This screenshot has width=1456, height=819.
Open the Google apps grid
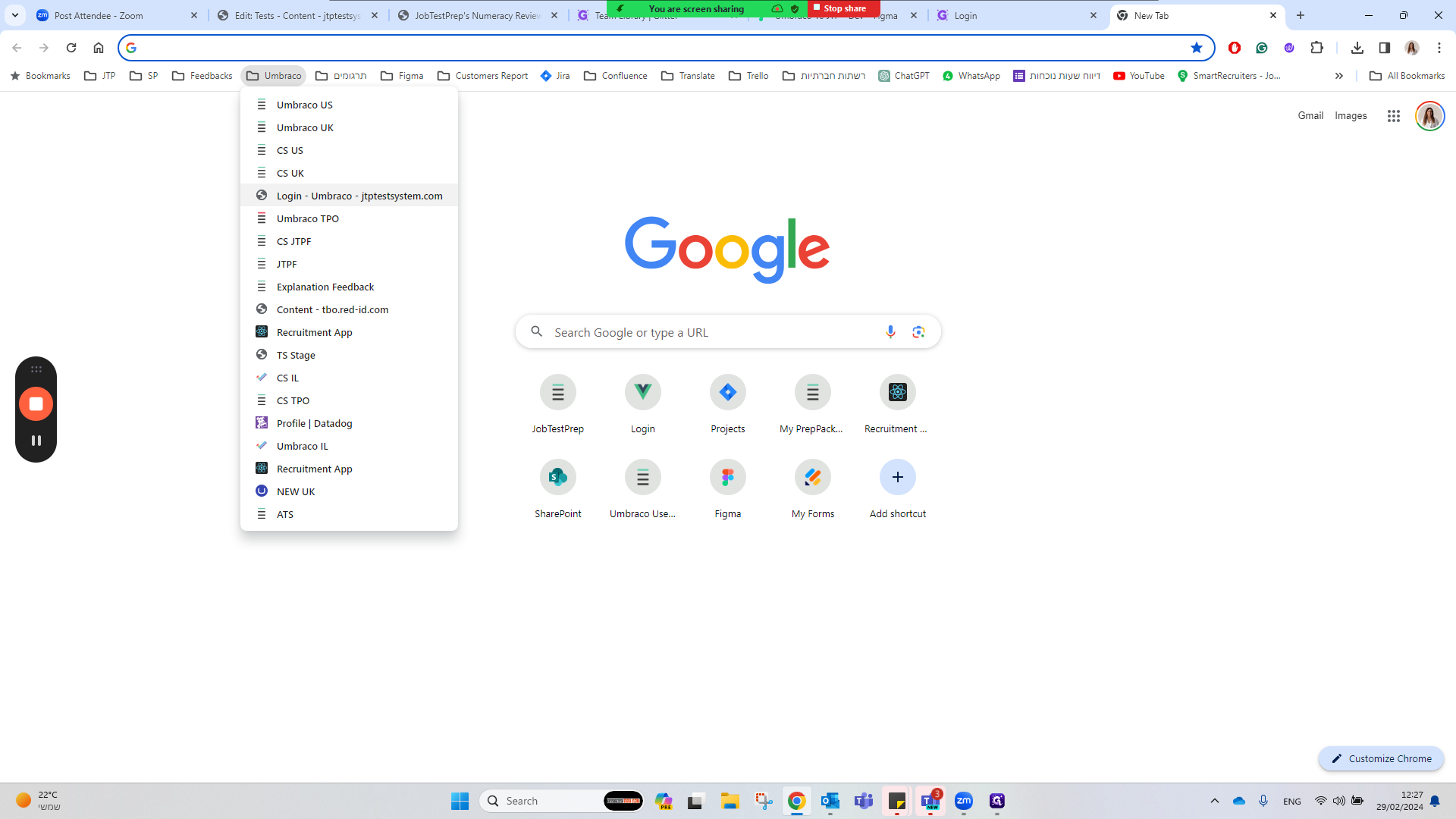click(1394, 116)
